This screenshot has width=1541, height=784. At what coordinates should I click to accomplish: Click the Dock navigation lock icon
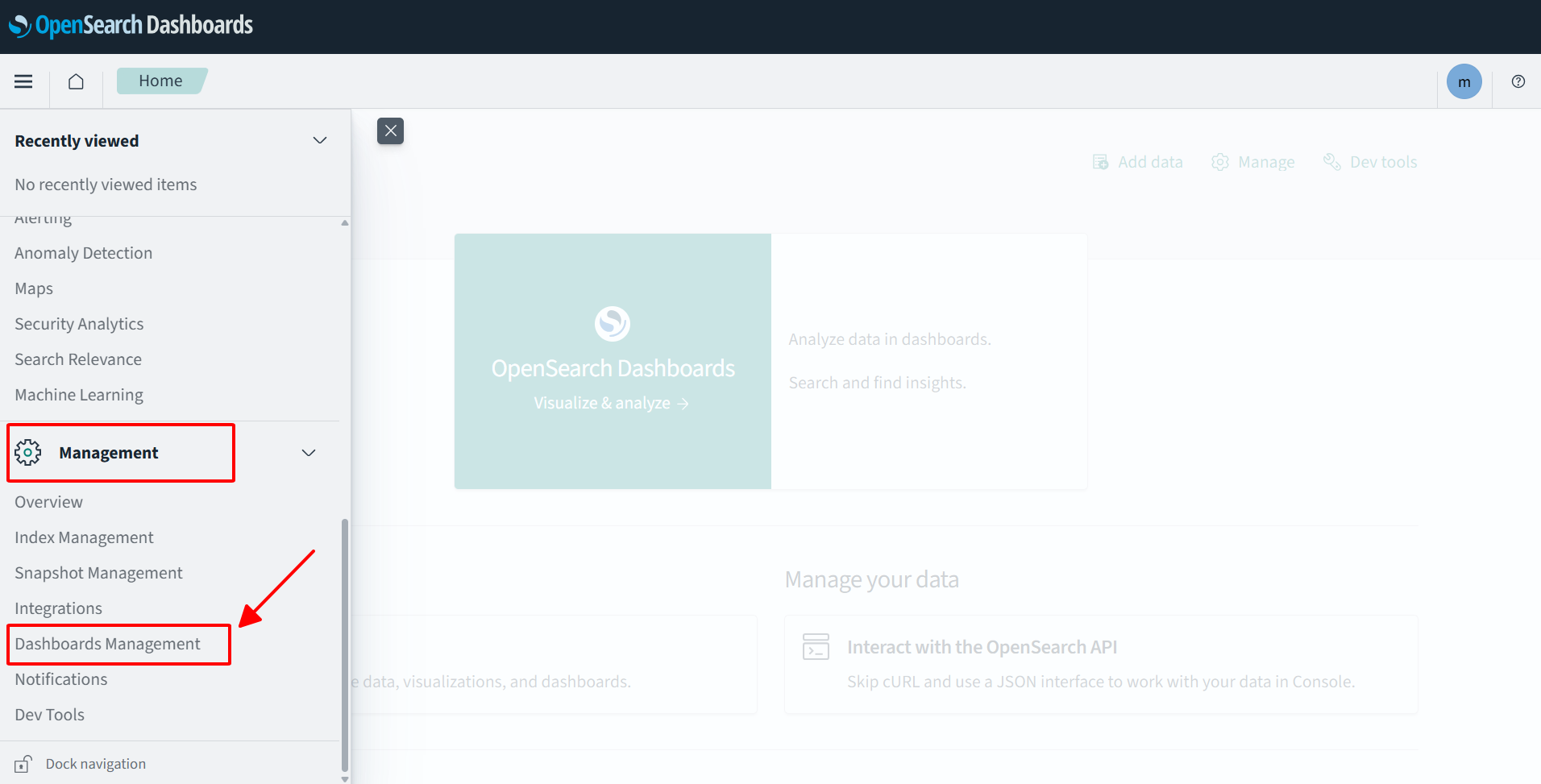coord(23,764)
